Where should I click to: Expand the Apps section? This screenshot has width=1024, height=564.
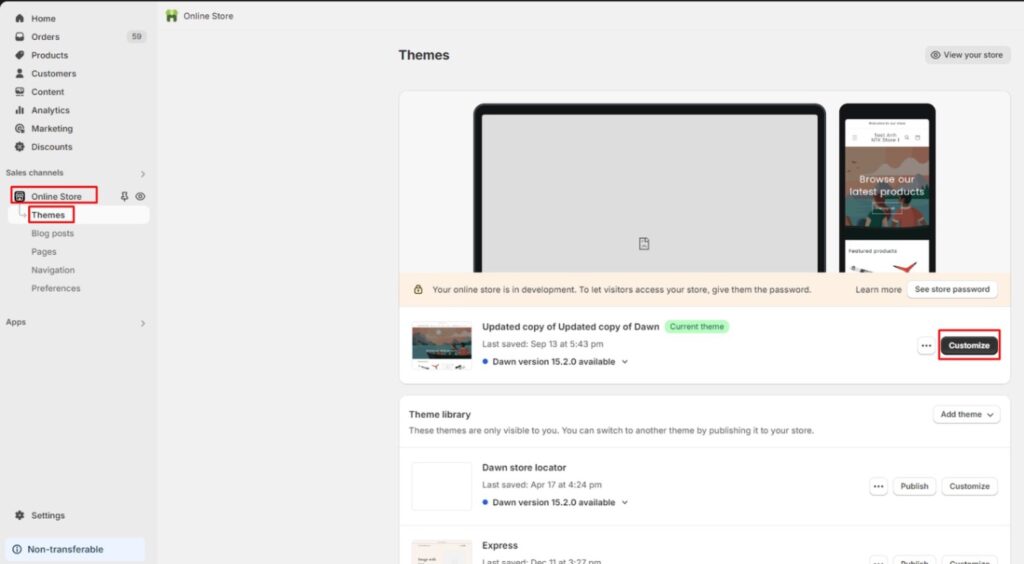[142, 323]
